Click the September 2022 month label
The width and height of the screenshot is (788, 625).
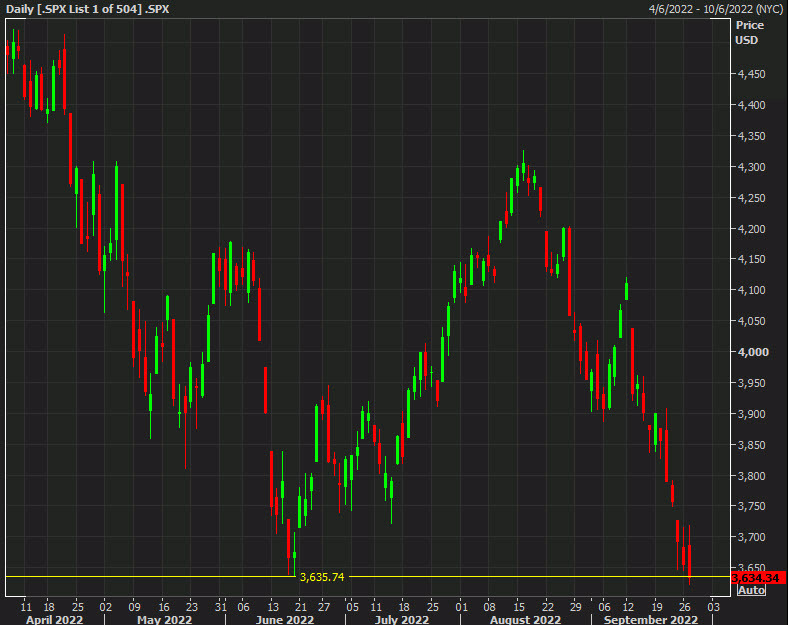click(651, 619)
